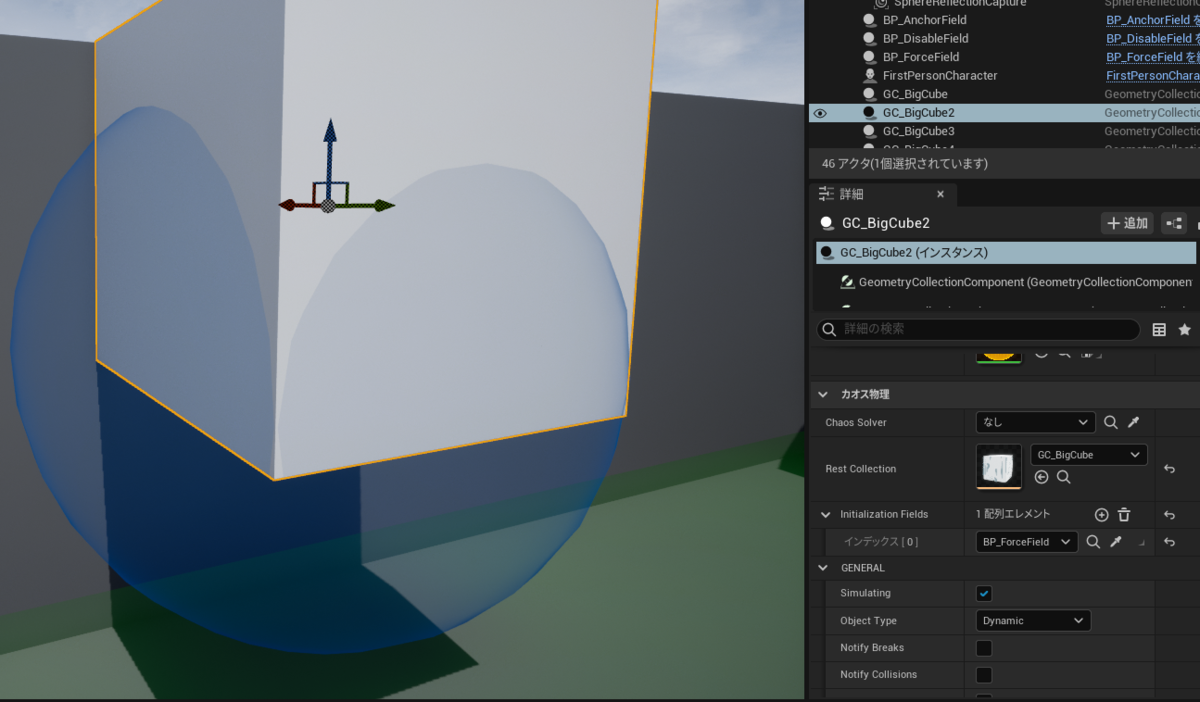Toggle the favorites star filter
This screenshot has height=702, width=1200.
pos(1185,329)
